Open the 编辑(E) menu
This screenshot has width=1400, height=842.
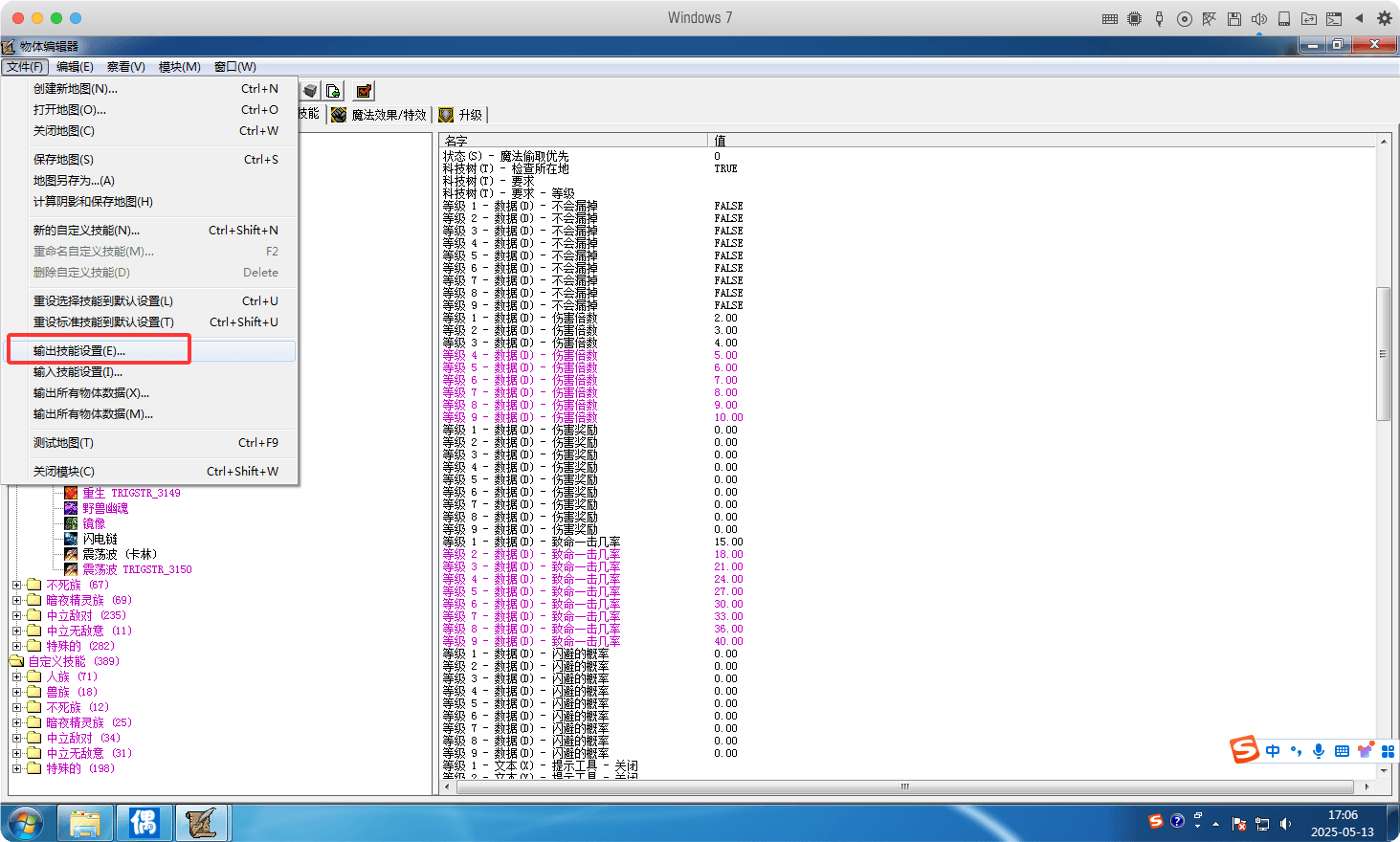pyautogui.click(x=75, y=66)
